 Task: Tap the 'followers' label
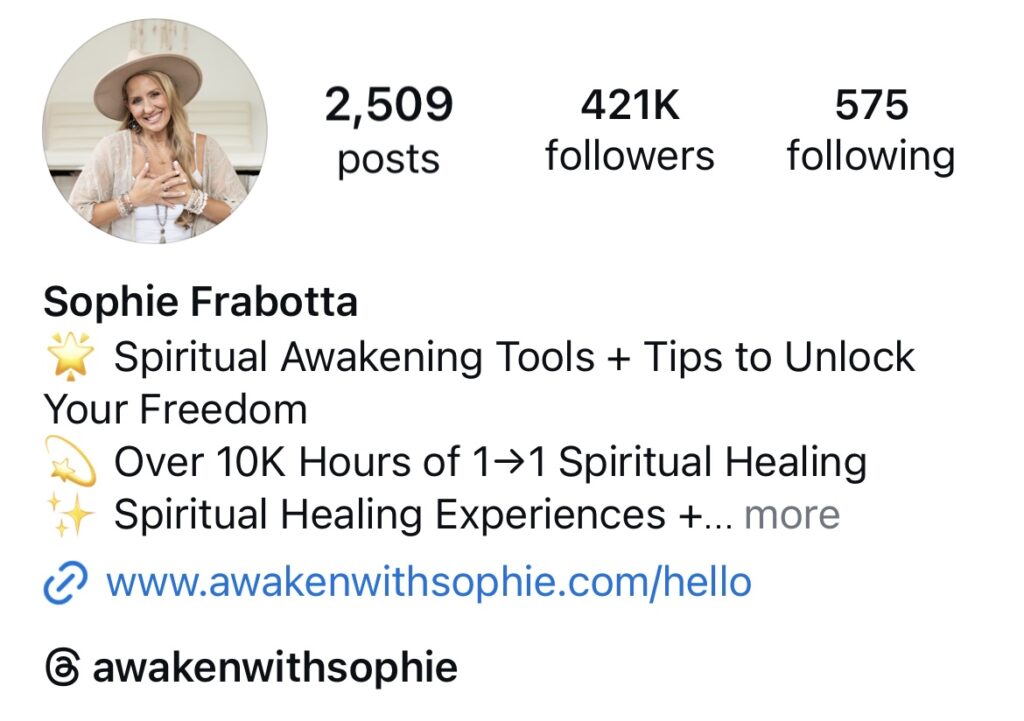[630, 157]
